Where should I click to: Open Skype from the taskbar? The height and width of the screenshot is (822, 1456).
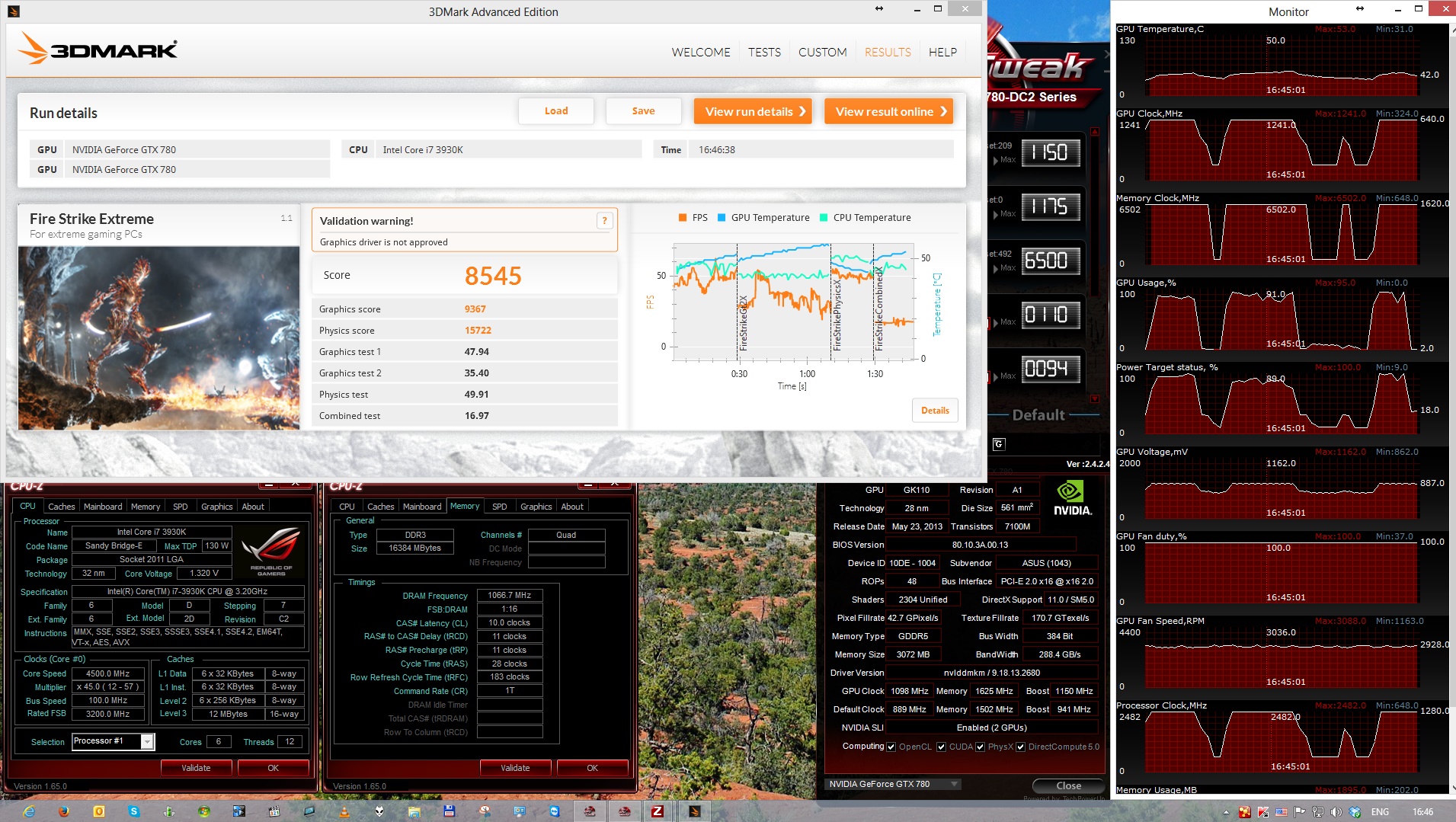(x=134, y=811)
